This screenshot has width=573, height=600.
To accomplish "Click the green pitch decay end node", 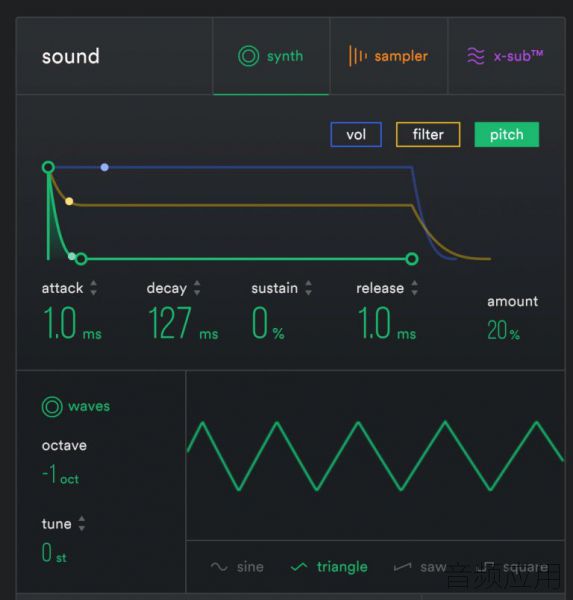I will pyautogui.click(x=81, y=259).
